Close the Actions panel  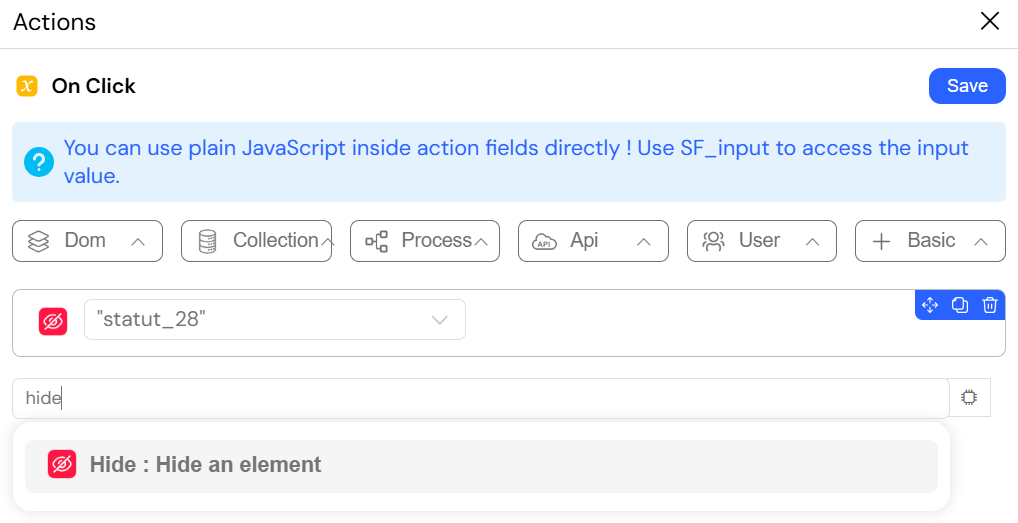pyautogui.click(x=989, y=21)
